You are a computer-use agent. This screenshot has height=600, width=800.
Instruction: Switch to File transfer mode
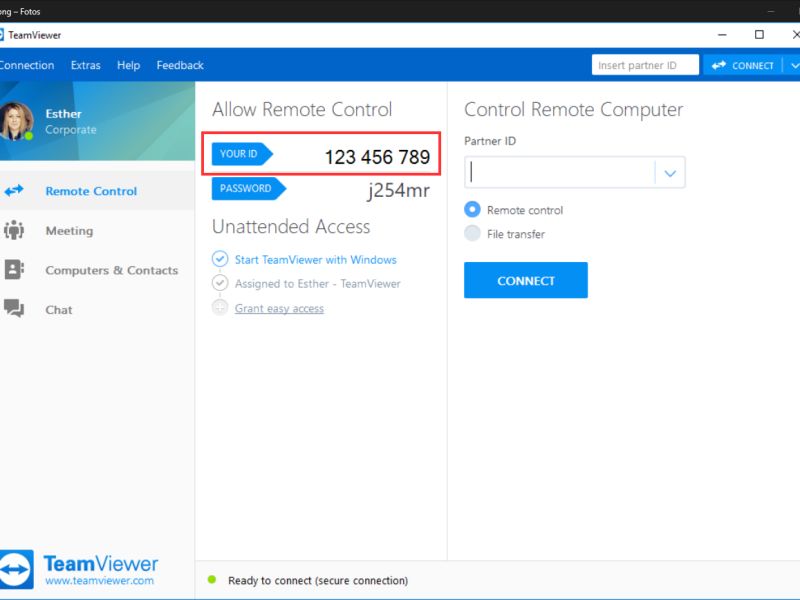point(472,234)
